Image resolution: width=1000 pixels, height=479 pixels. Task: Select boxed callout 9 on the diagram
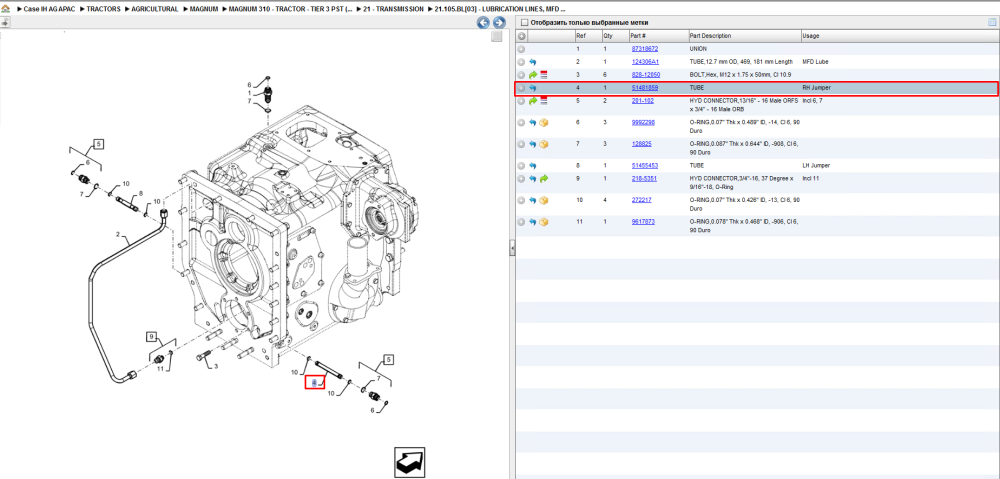(152, 336)
